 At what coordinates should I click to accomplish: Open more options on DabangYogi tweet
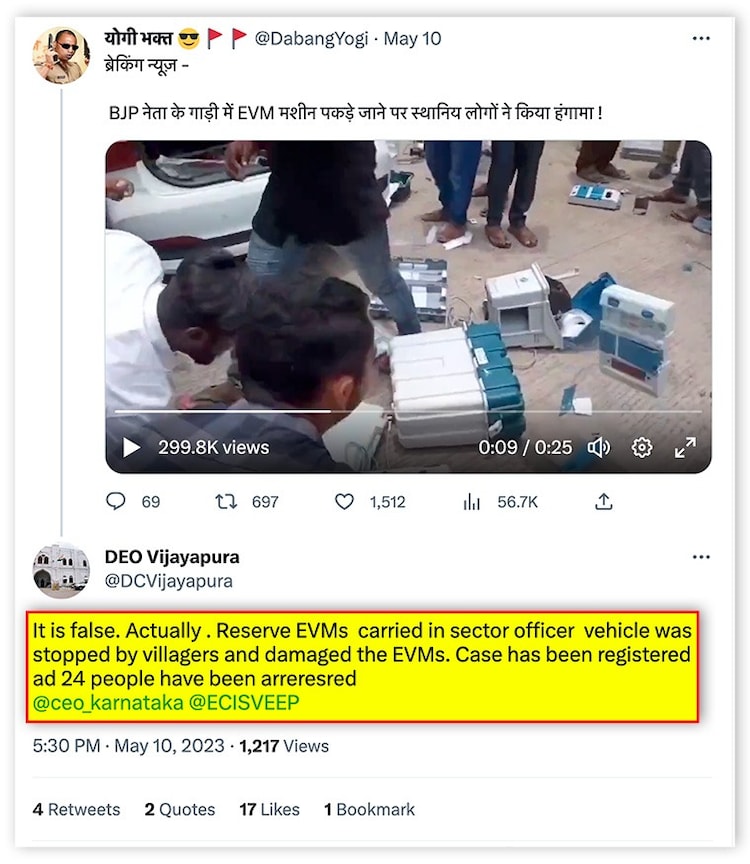701,39
